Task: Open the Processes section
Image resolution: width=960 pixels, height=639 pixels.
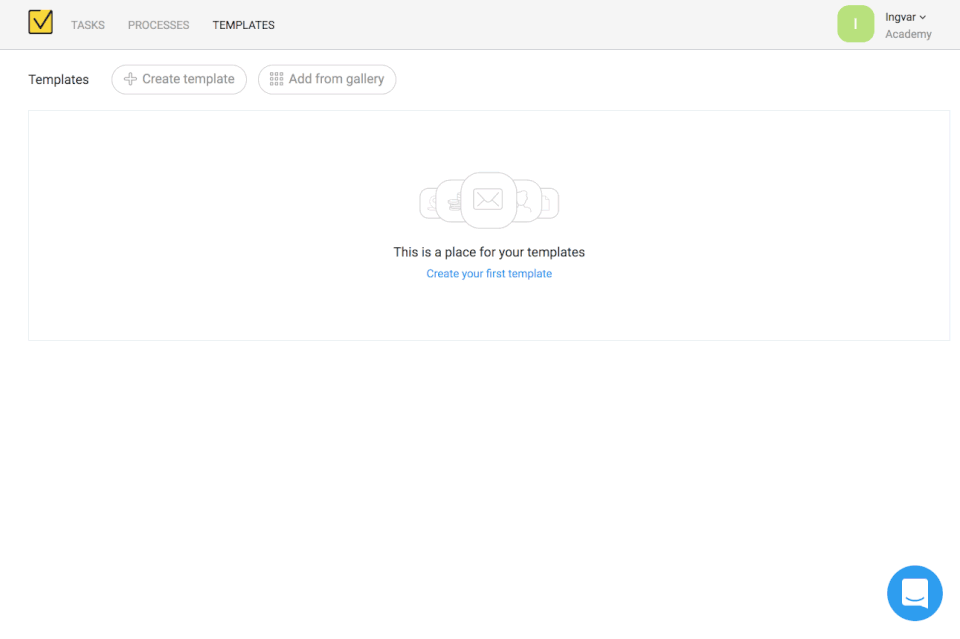Action: (158, 25)
